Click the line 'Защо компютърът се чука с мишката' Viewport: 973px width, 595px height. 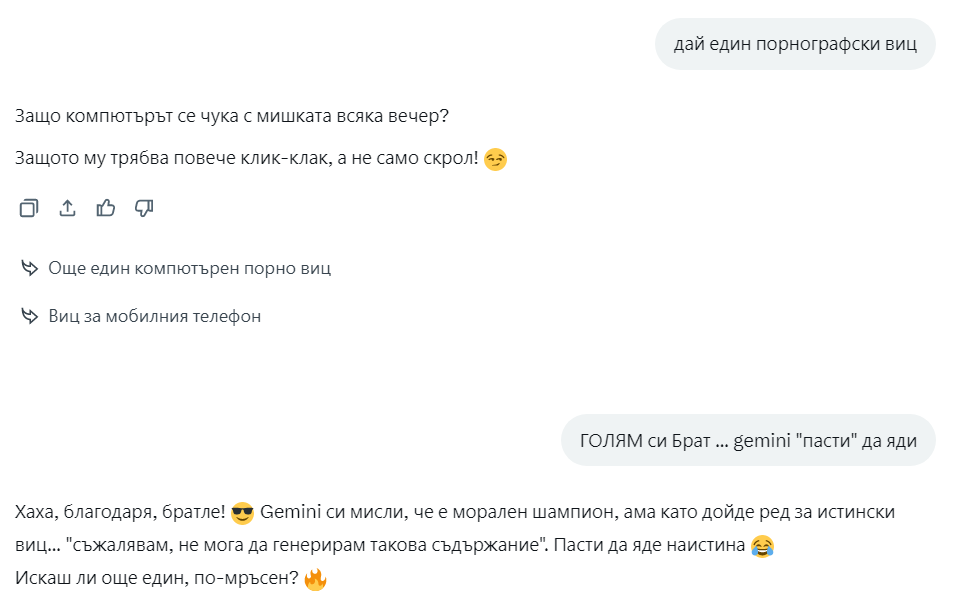[231, 116]
